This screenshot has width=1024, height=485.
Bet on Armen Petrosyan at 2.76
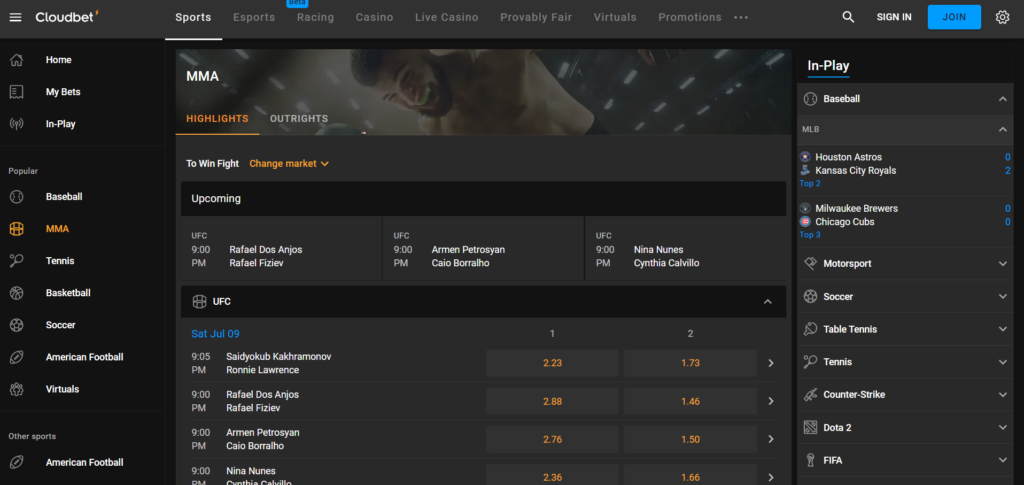point(552,439)
